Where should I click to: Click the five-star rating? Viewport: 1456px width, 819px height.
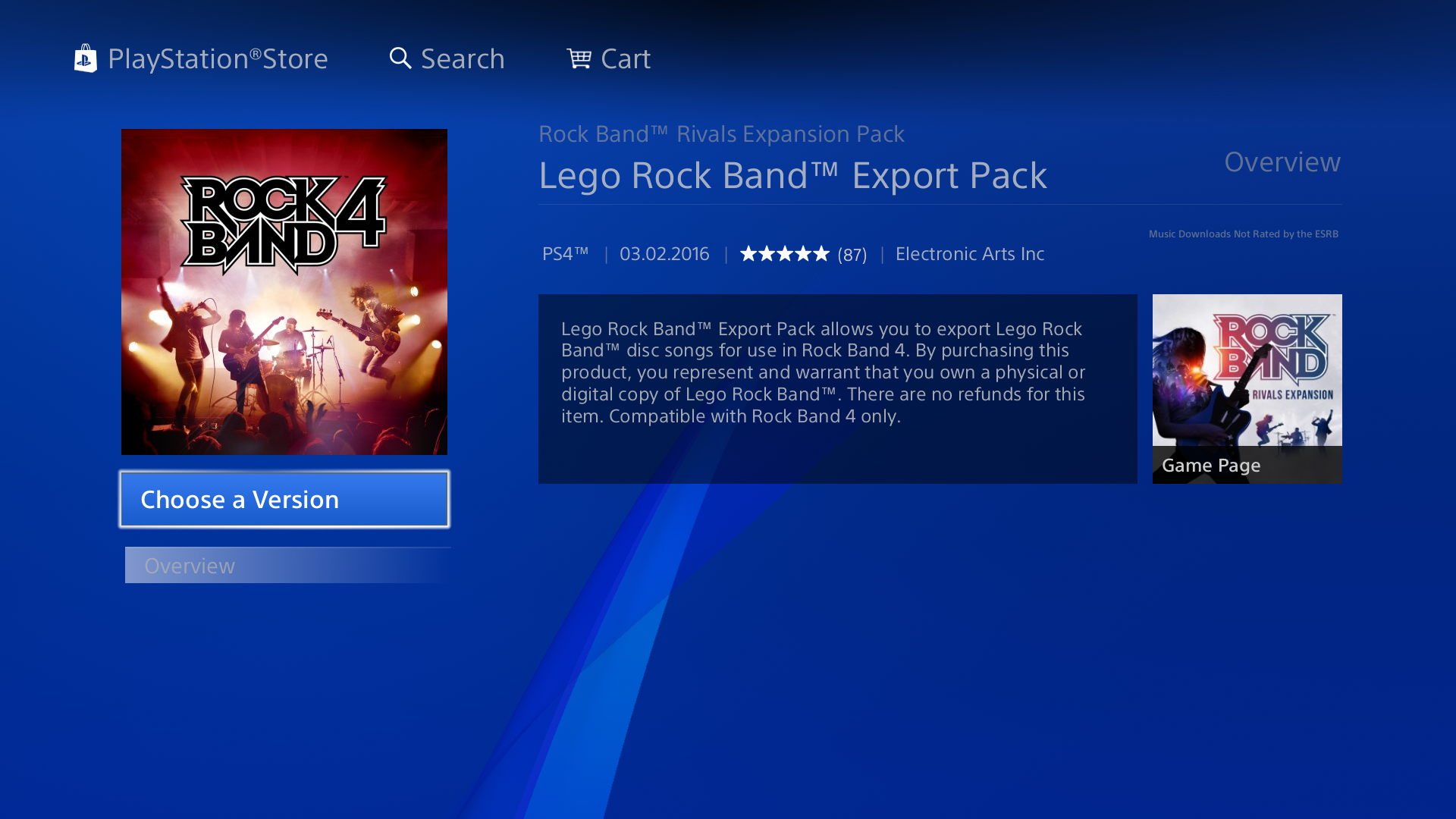click(784, 254)
